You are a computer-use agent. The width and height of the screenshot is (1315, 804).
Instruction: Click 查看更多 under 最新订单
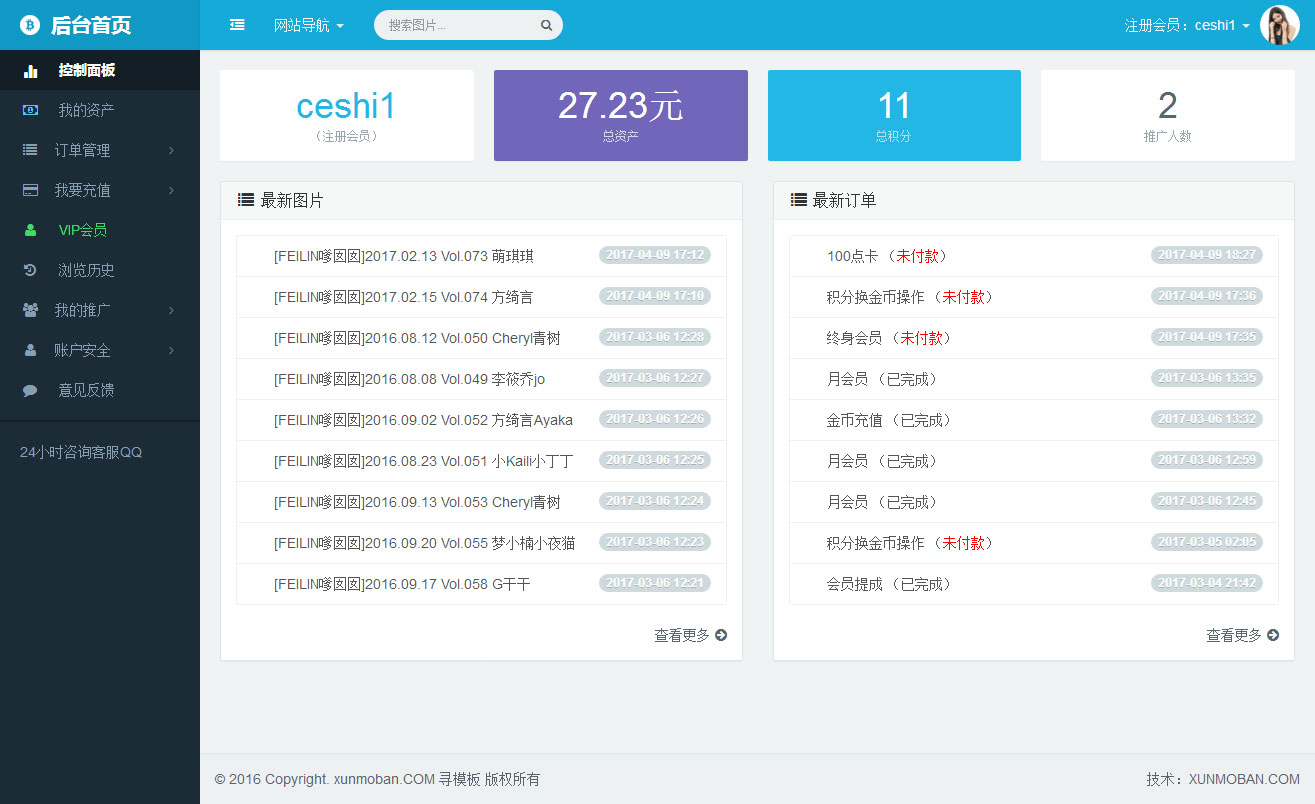point(1242,635)
